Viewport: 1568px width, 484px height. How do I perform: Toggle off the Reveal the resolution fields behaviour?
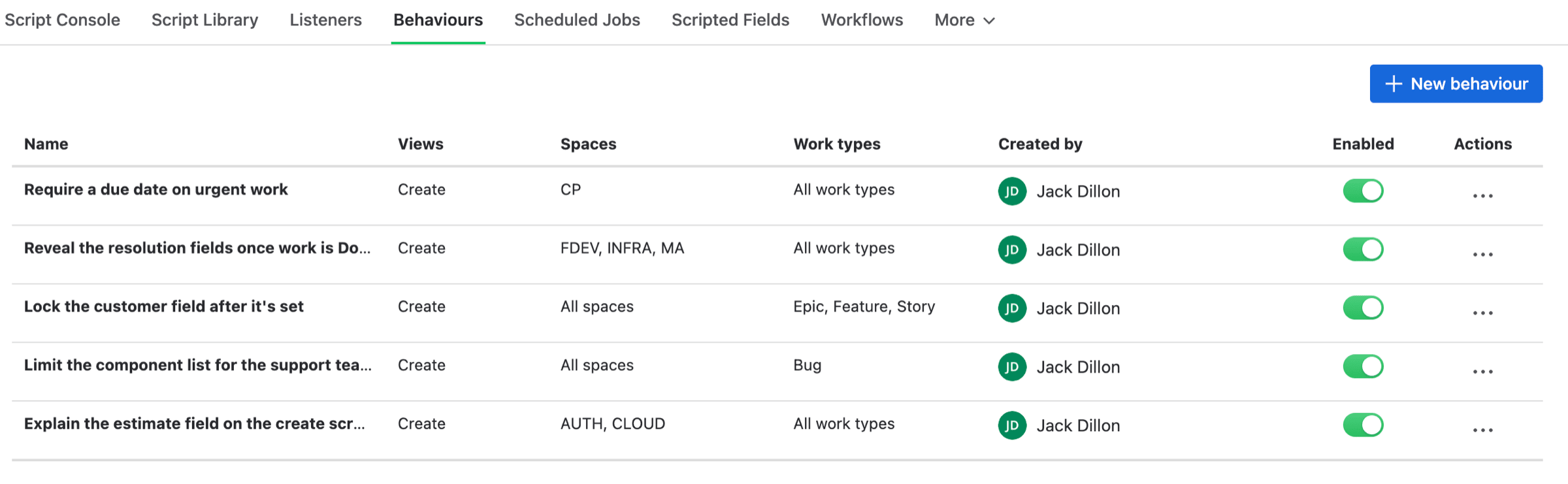(1363, 250)
